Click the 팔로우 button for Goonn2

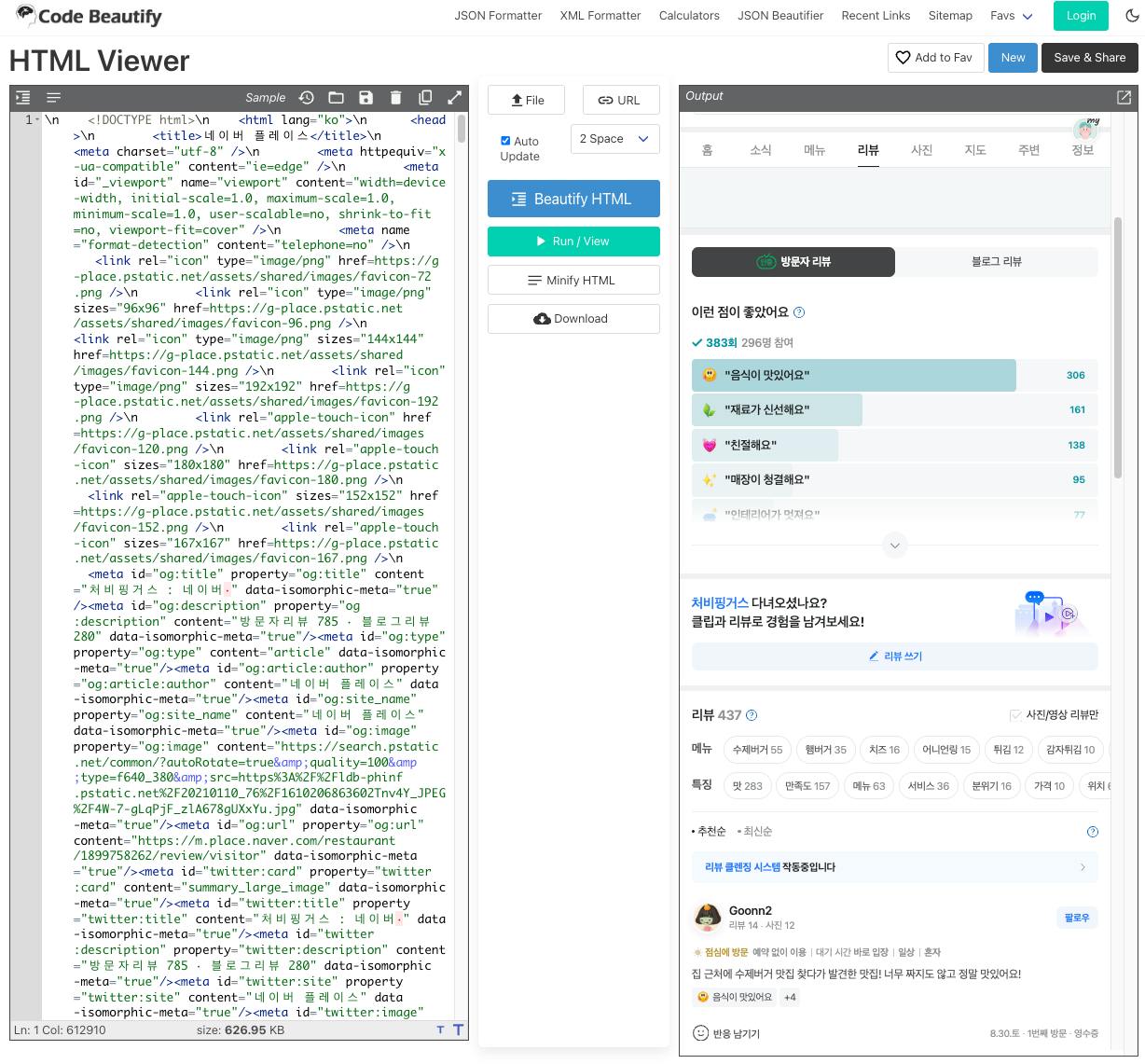click(1077, 918)
